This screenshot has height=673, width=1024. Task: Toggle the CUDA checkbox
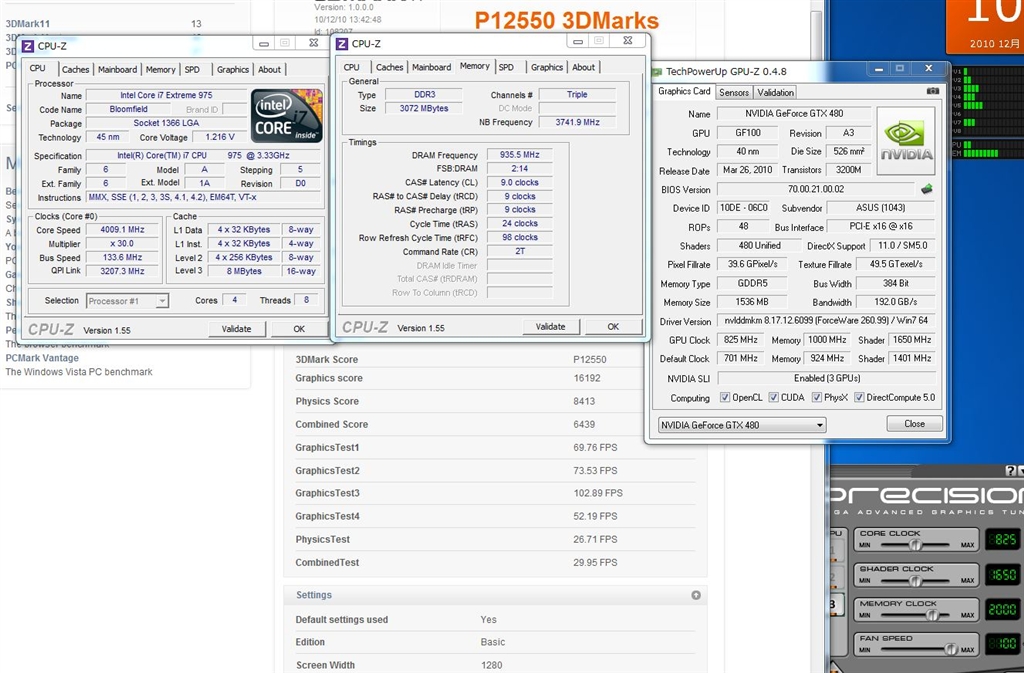click(x=773, y=397)
